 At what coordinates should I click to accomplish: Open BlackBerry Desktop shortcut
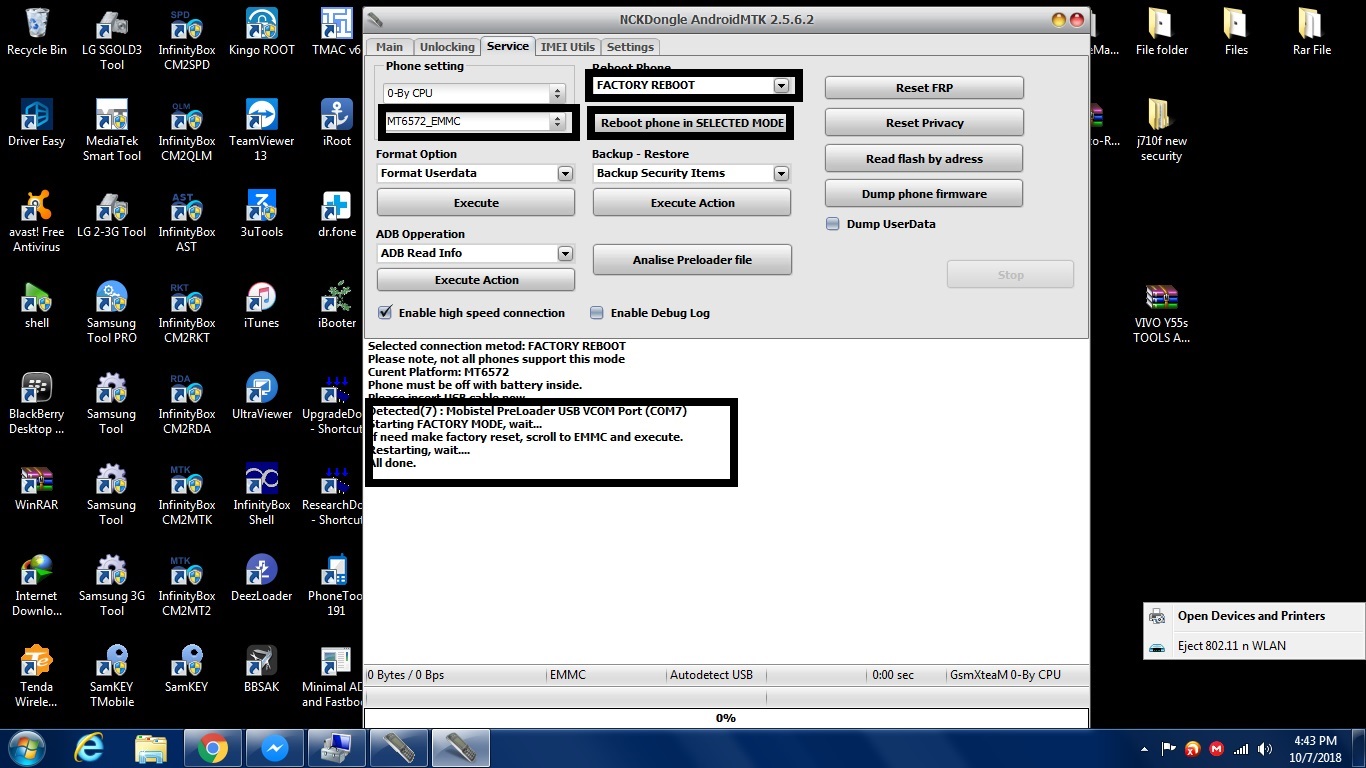pos(37,404)
